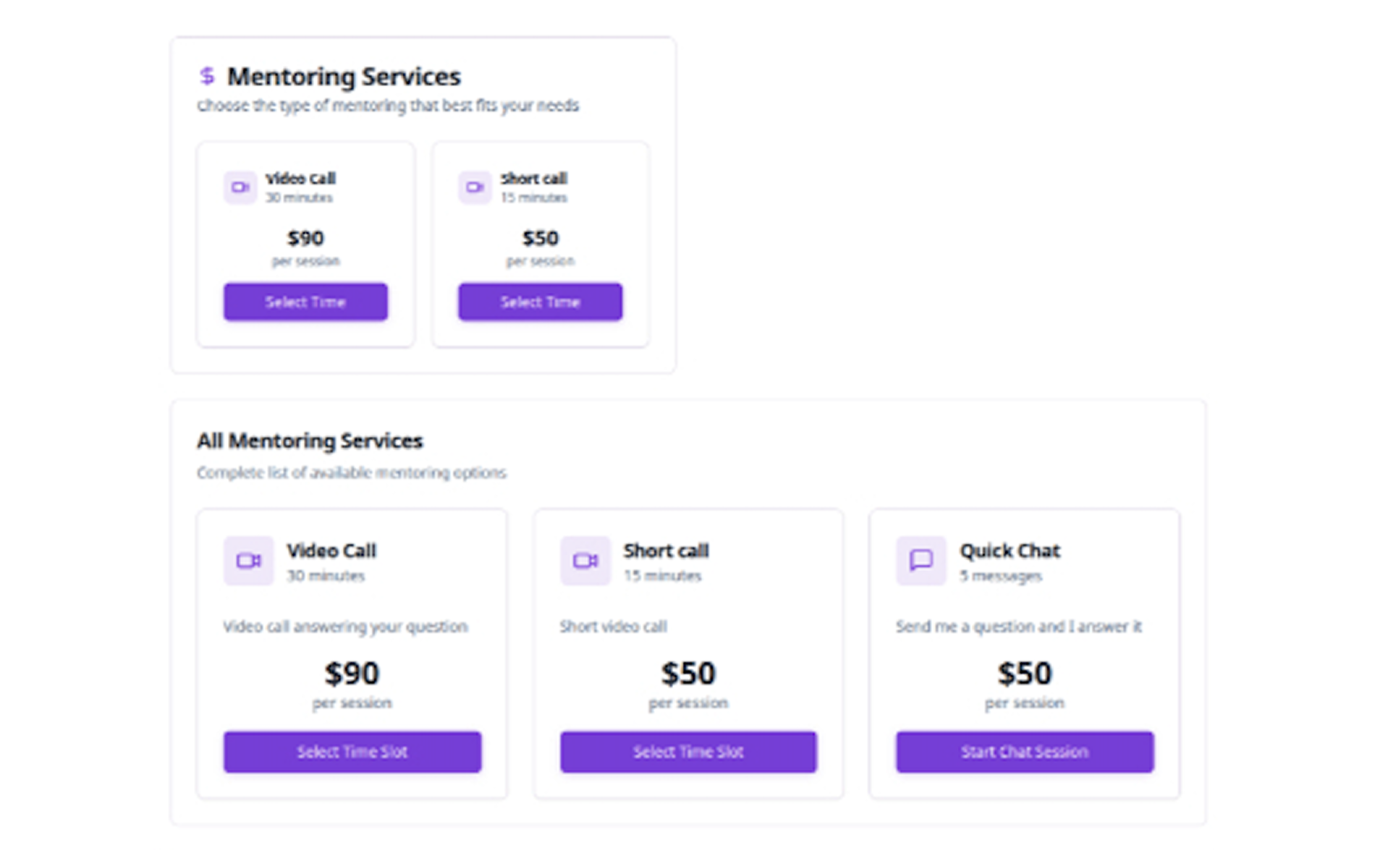Select the Video Call camera icon in top card
Screen dimensions: 1375x868
point(240,187)
